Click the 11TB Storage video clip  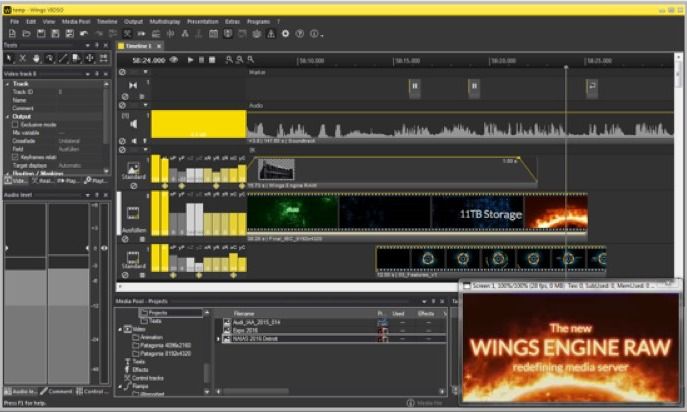point(477,213)
